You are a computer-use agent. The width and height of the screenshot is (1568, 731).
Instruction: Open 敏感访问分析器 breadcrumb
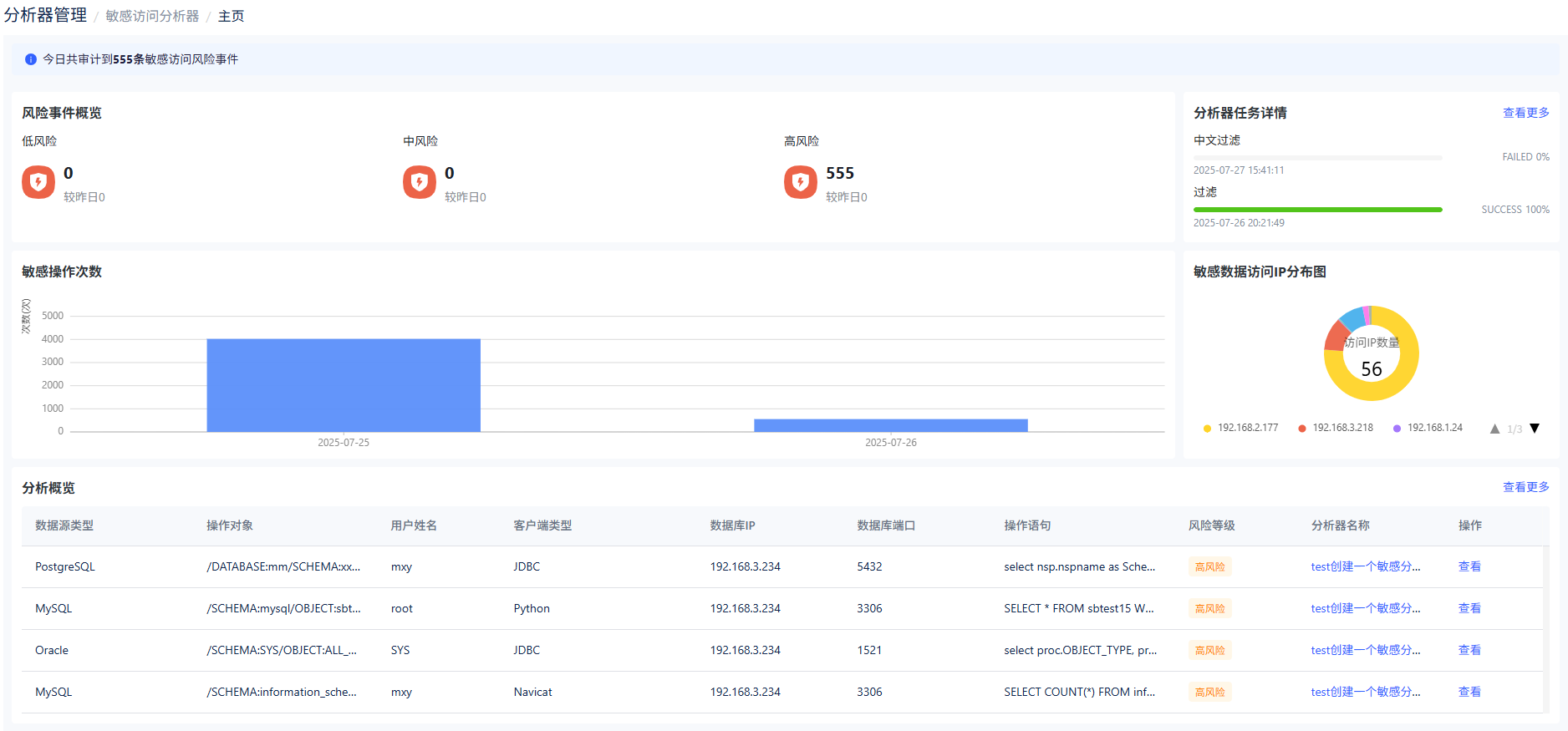pos(152,16)
